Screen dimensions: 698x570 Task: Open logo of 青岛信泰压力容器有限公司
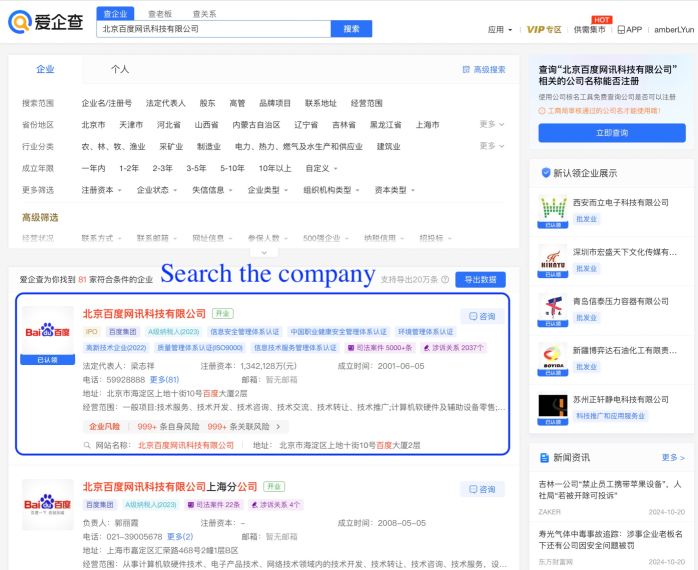(x=553, y=309)
